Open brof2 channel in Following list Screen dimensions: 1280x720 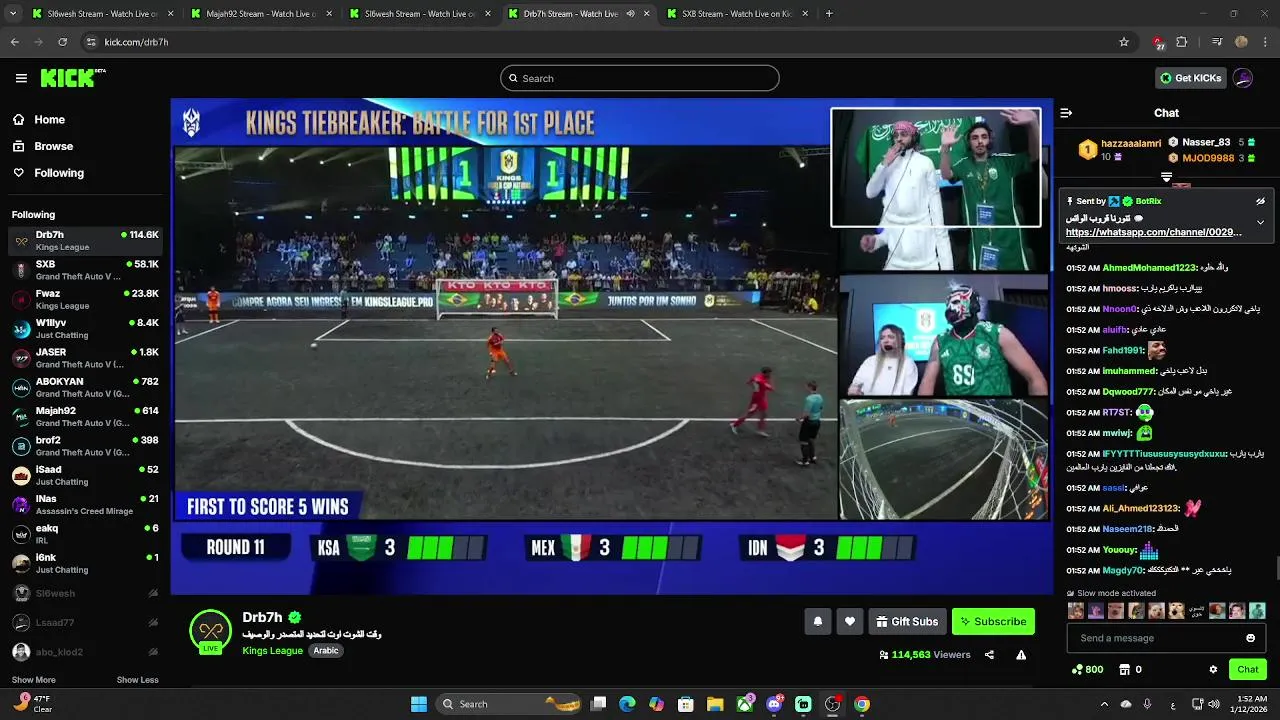pyautogui.click(x=85, y=446)
